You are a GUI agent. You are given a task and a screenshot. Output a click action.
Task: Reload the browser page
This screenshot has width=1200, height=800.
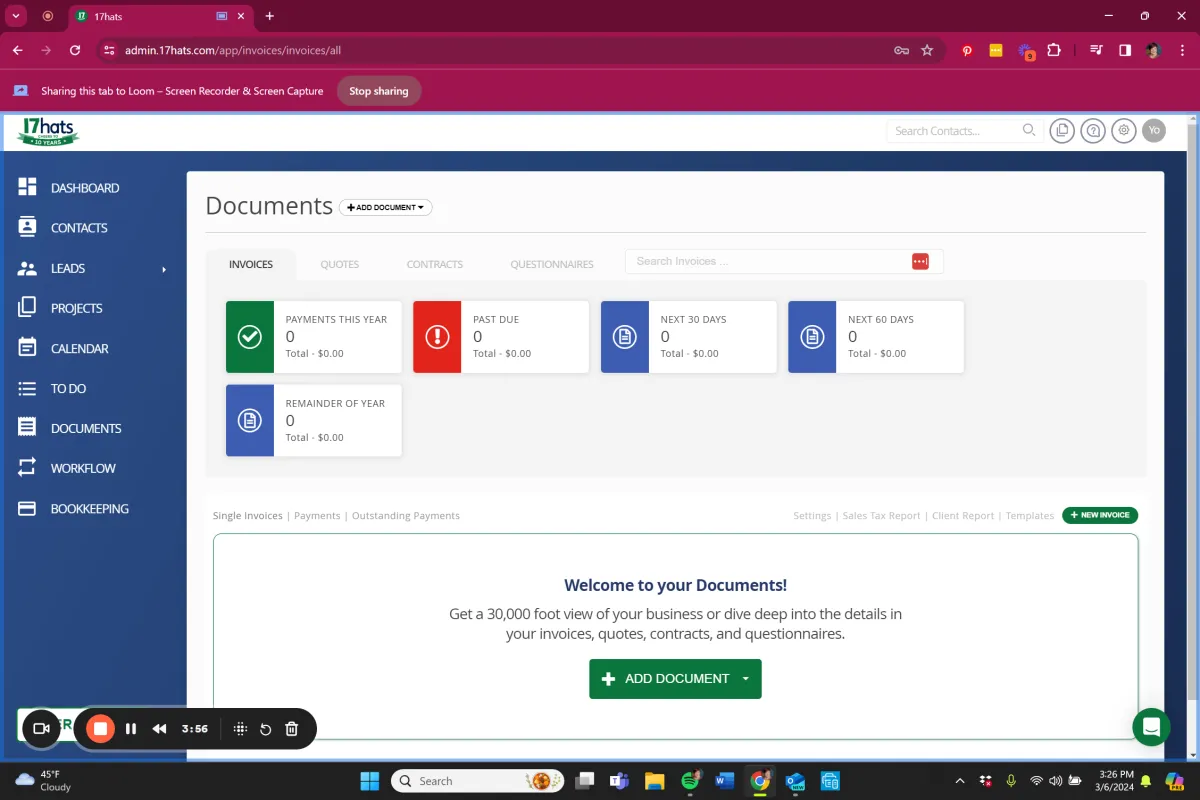[x=75, y=50]
